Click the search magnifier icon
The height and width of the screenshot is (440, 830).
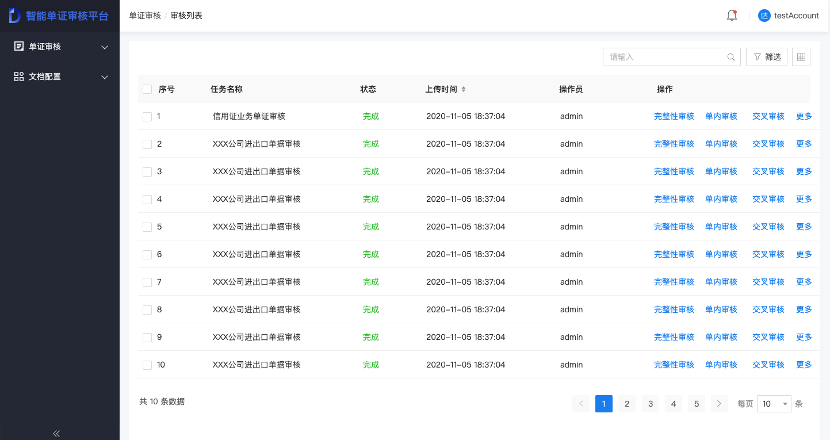point(731,58)
